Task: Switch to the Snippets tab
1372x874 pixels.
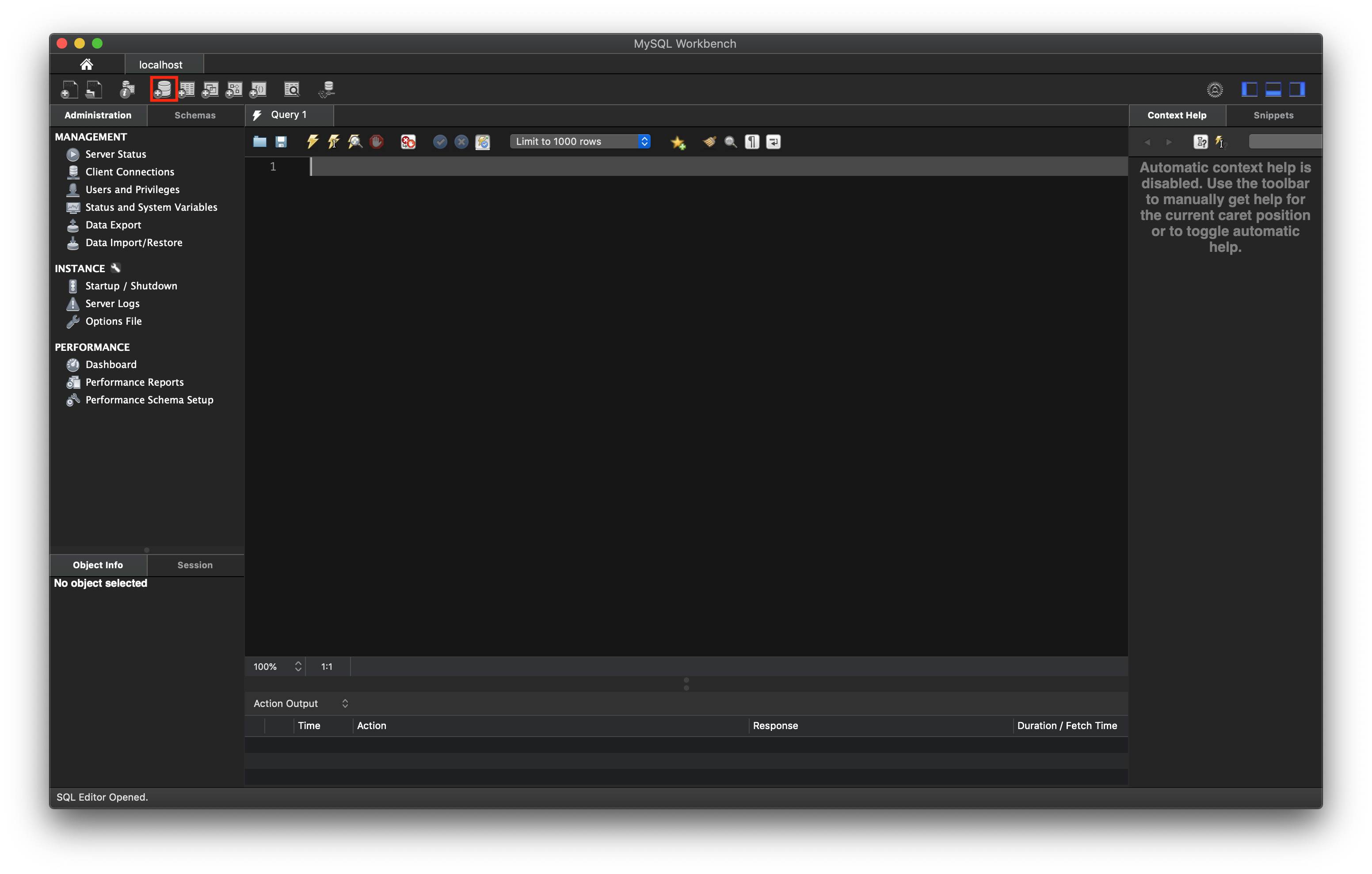Action: [1273, 115]
